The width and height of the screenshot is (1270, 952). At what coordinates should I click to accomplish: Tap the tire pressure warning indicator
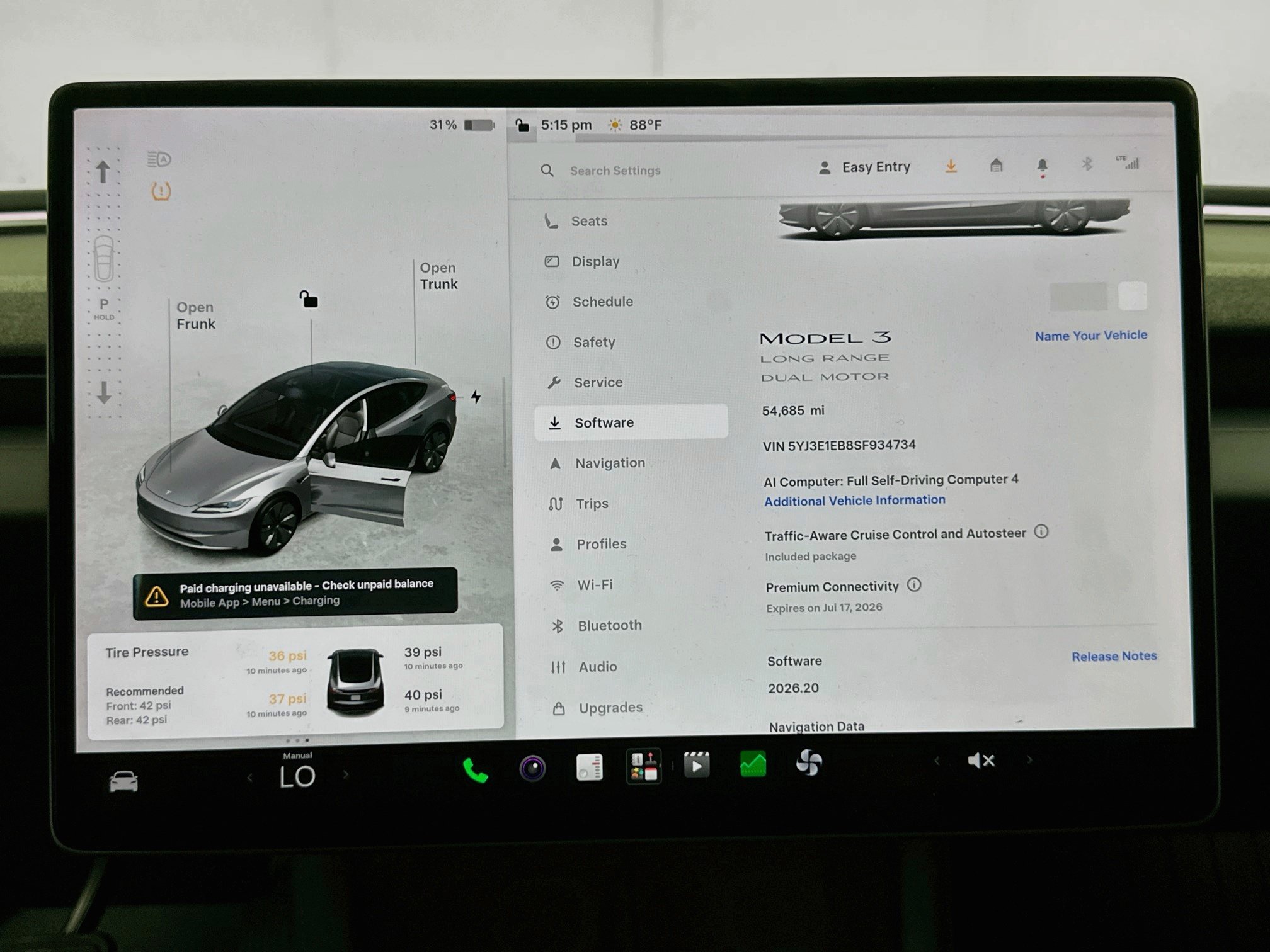click(x=161, y=191)
